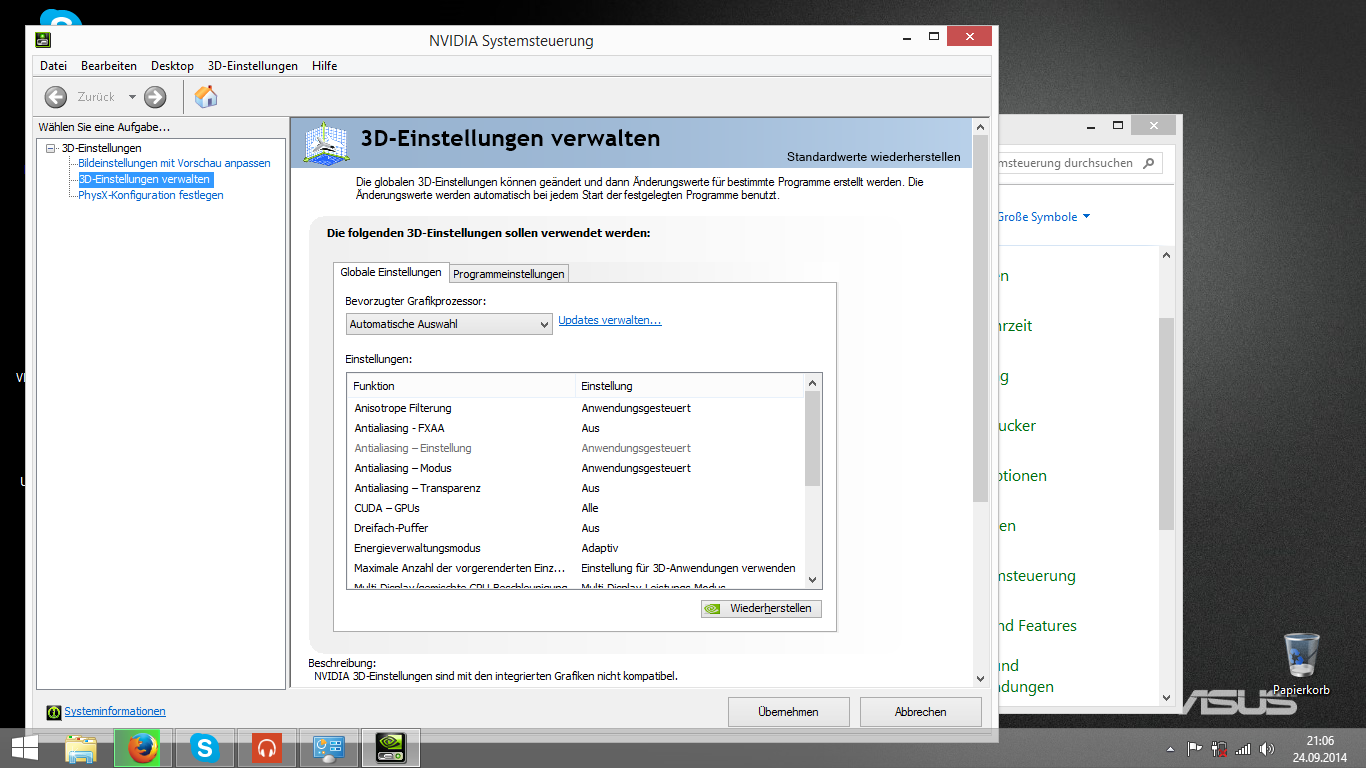This screenshot has width=1366, height=768.
Task: Open the home page via the house icon
Action: click(x=206, y=97)
